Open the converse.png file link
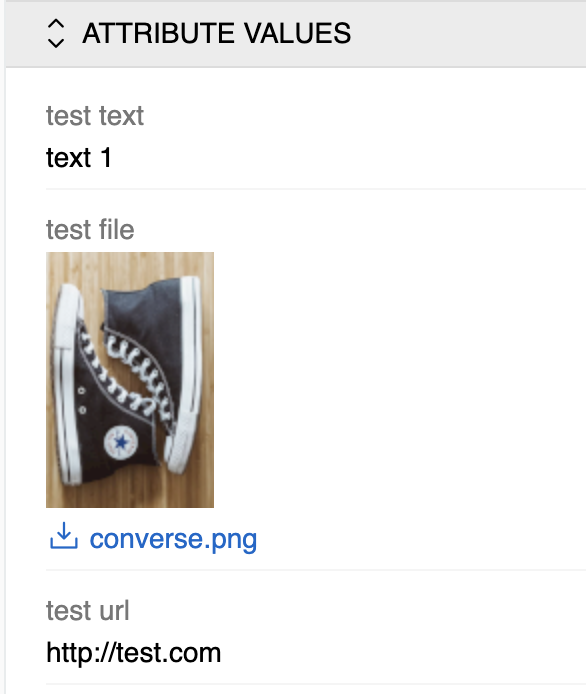 click(173, 539)
